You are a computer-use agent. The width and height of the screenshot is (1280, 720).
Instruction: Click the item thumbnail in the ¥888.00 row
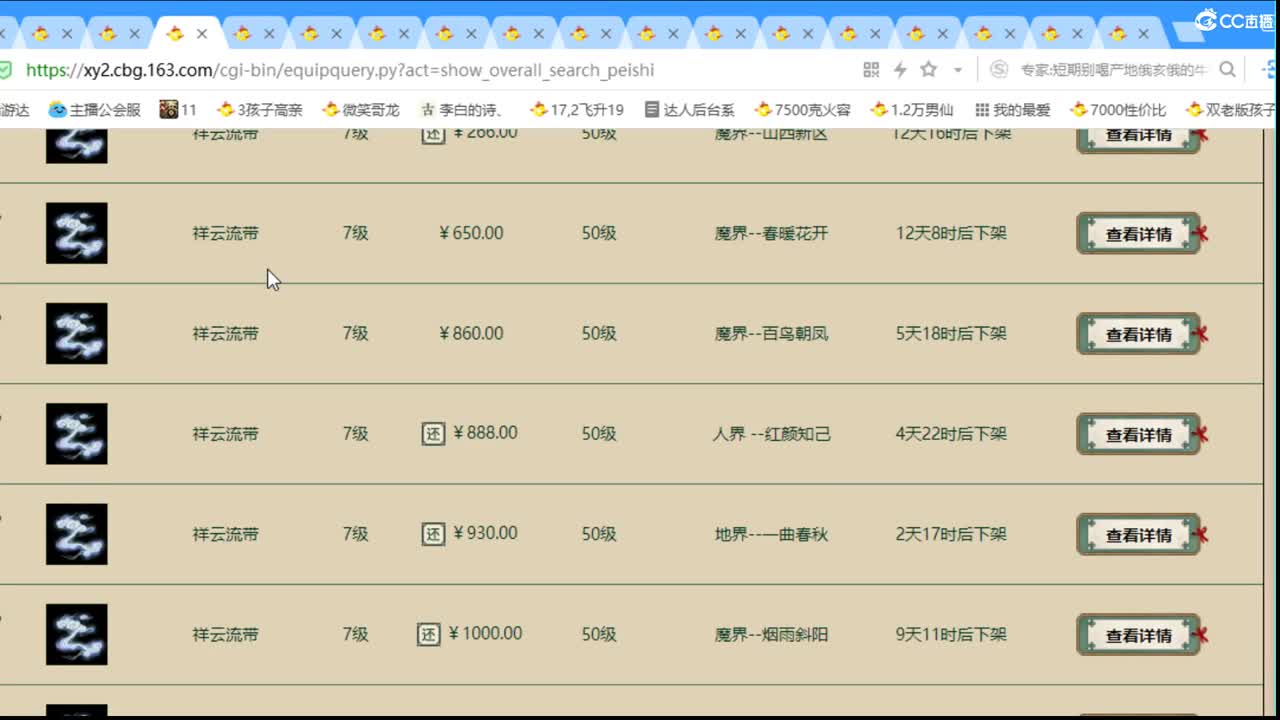[77, 434]
